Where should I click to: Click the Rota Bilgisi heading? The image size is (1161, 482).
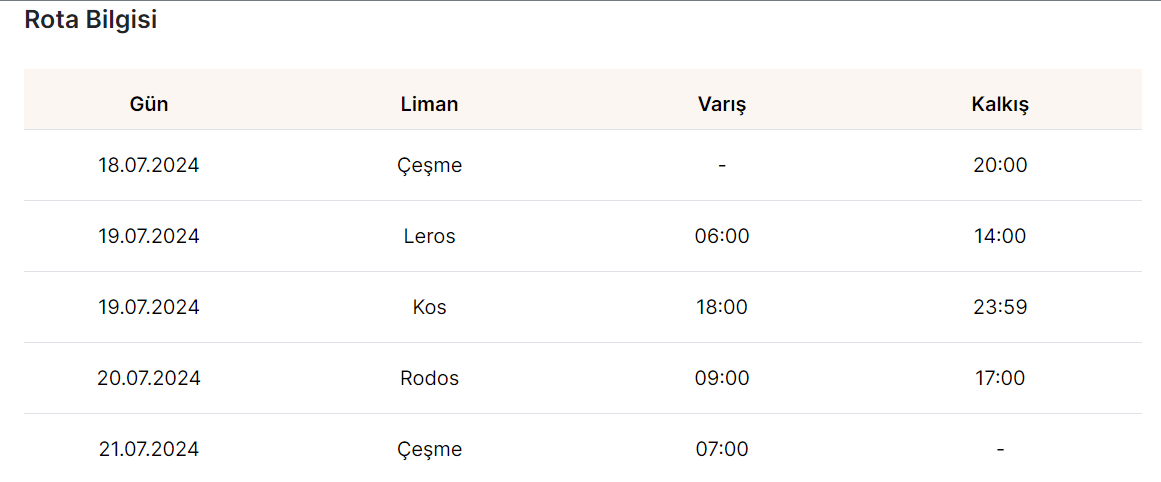point(90,20)
